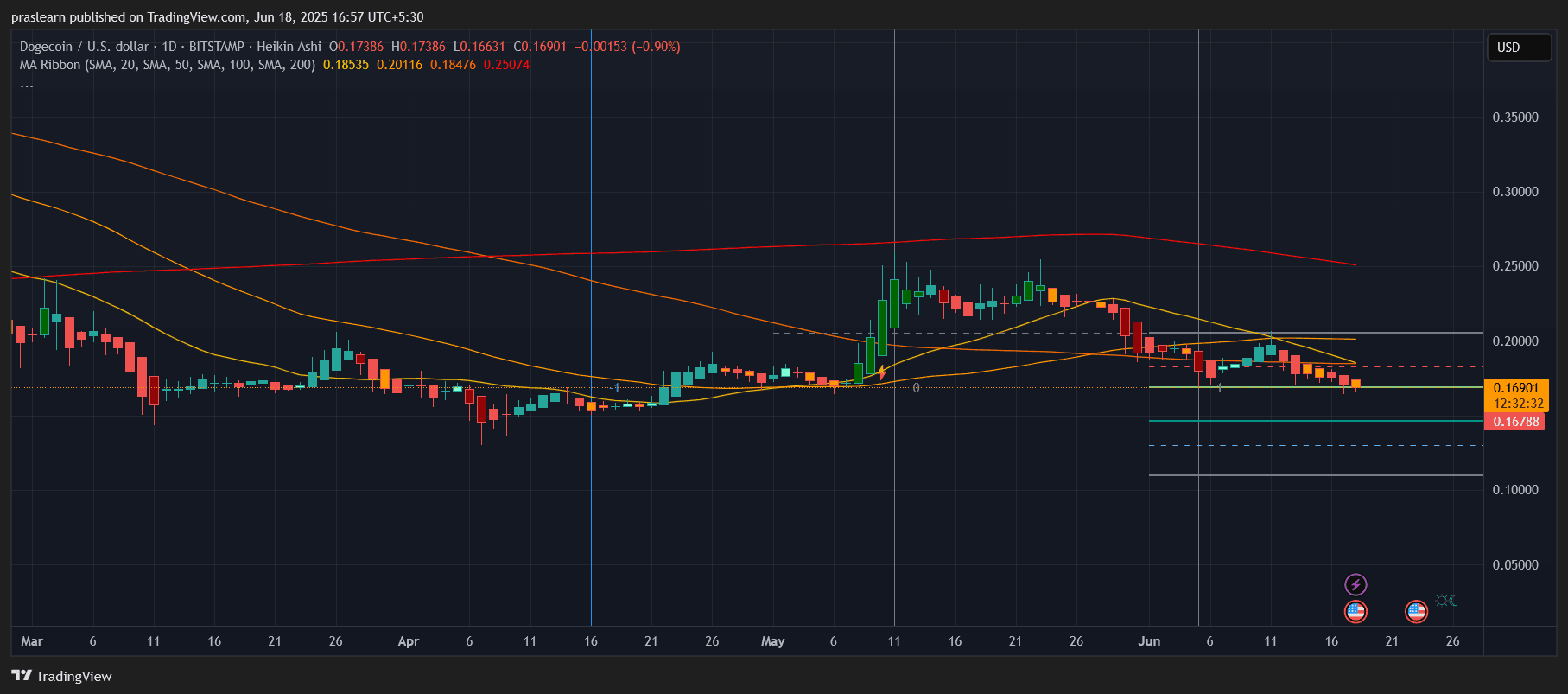The width and height of the screenshot is (1568, 694).
Task: Click the teal sun and moon icon
Action: tap(1446, 601)
